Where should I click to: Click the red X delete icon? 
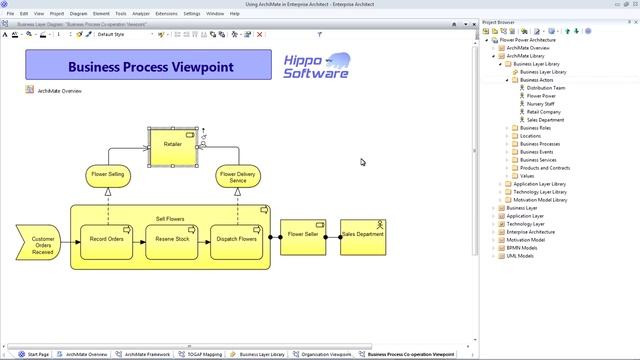point(259,34)
